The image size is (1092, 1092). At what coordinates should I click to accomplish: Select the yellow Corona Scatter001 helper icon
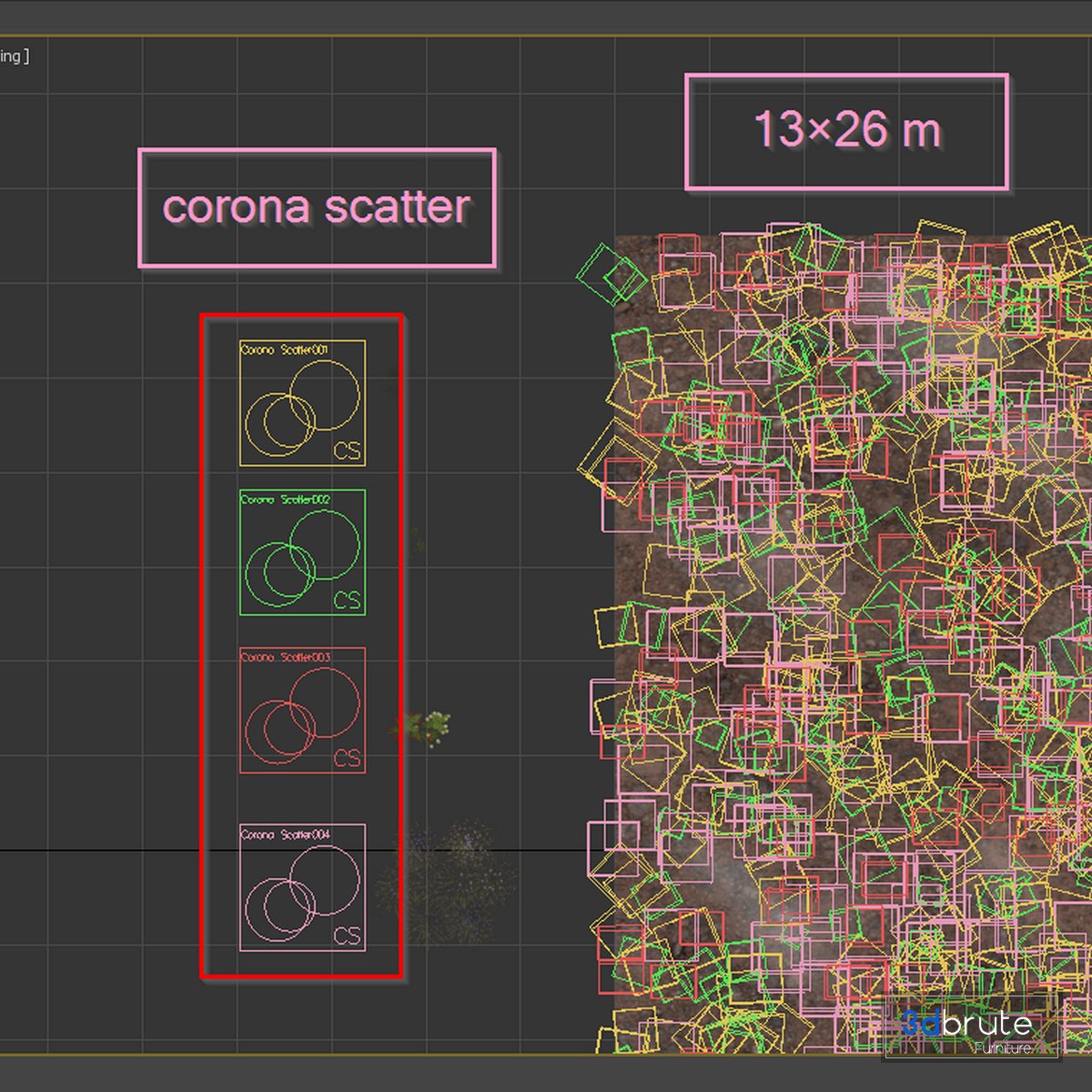coord(302,403)
